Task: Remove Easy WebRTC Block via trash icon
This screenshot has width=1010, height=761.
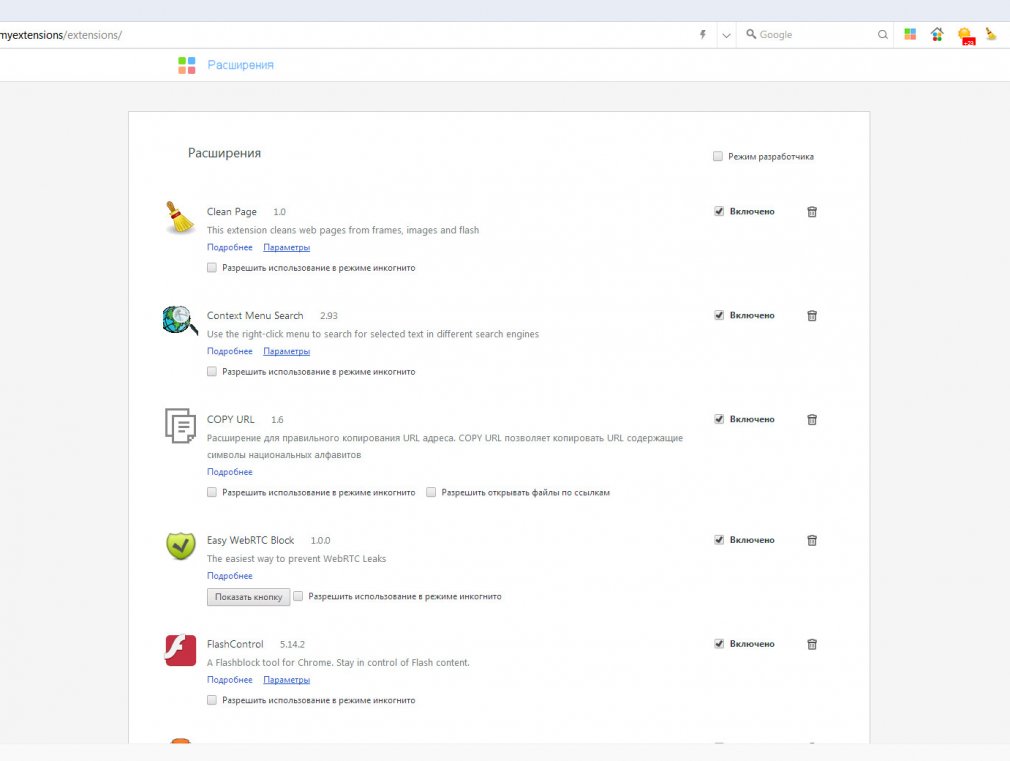Action: tap(812, 540)
